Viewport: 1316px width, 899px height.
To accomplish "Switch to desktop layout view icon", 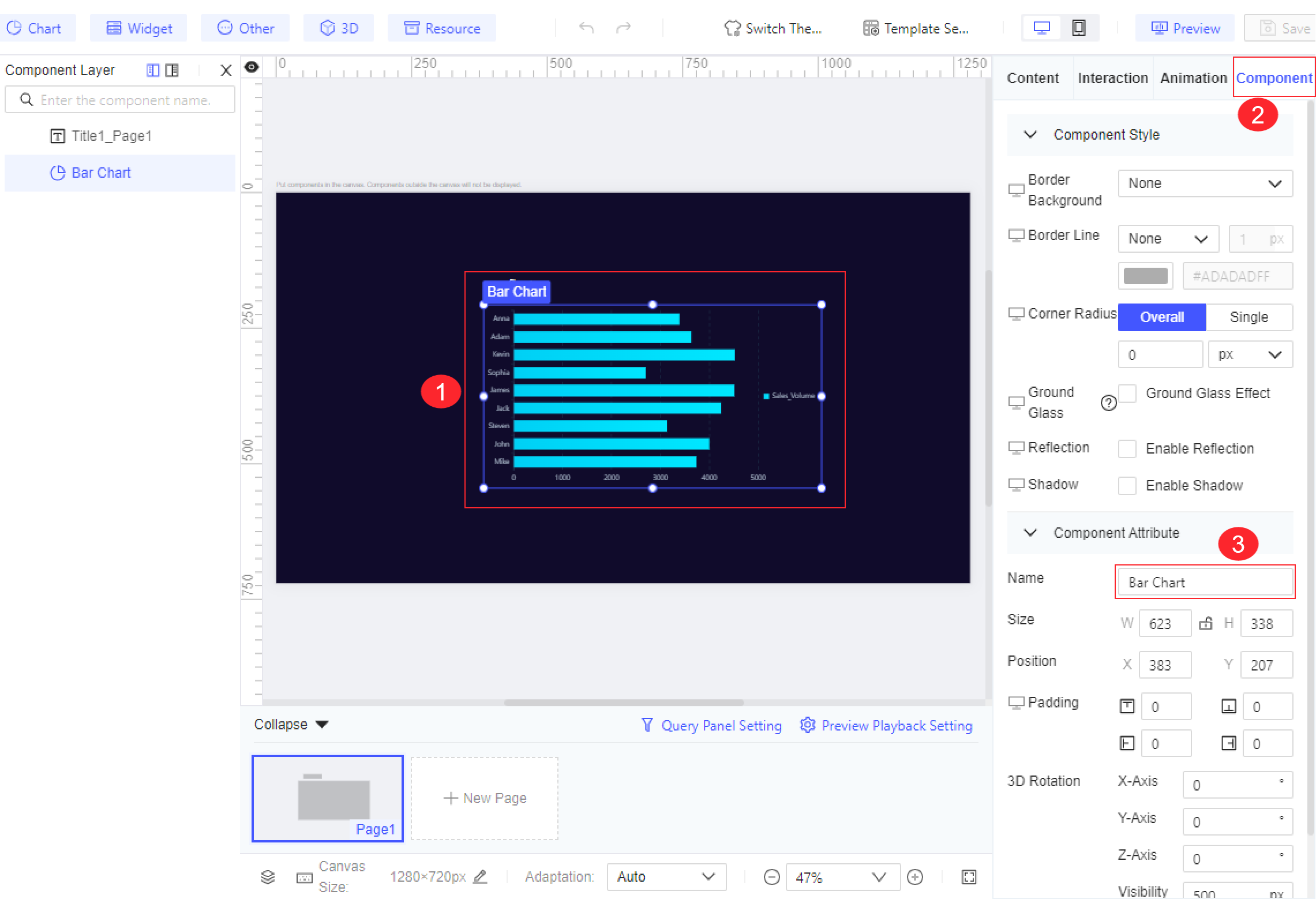I will click(x=1041, y=28).
